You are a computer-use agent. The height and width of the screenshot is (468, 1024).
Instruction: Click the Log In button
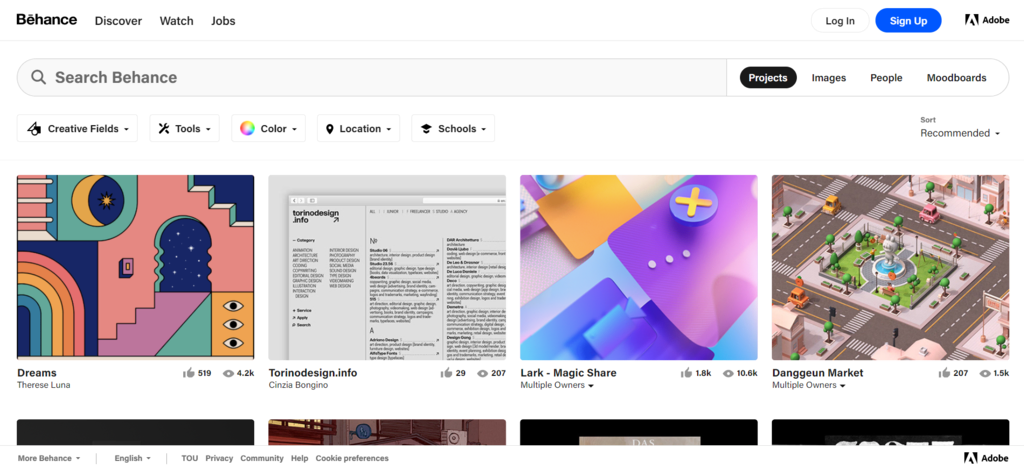click(840, 21)
